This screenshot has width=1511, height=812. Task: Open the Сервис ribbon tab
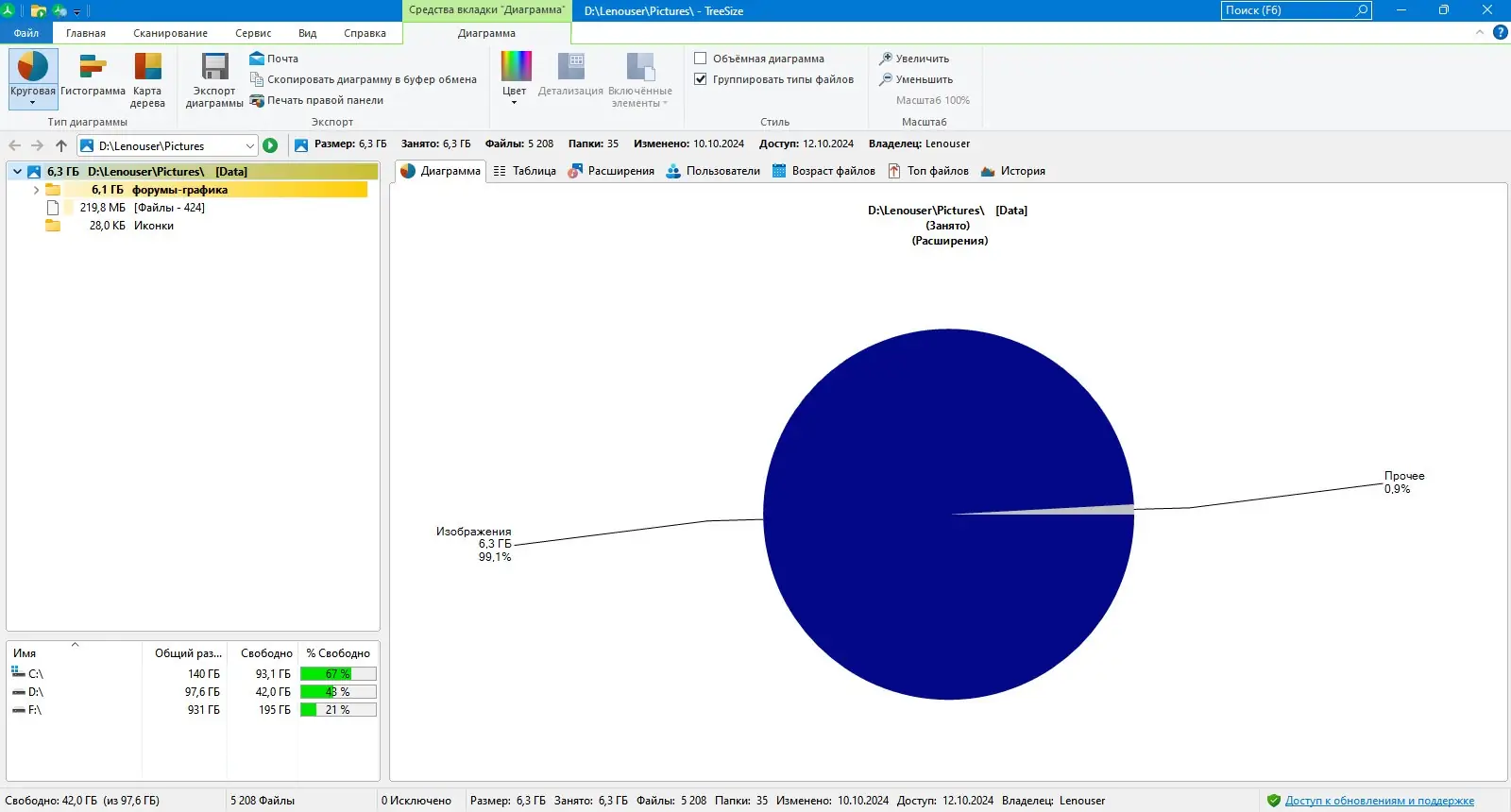point(253,33)
